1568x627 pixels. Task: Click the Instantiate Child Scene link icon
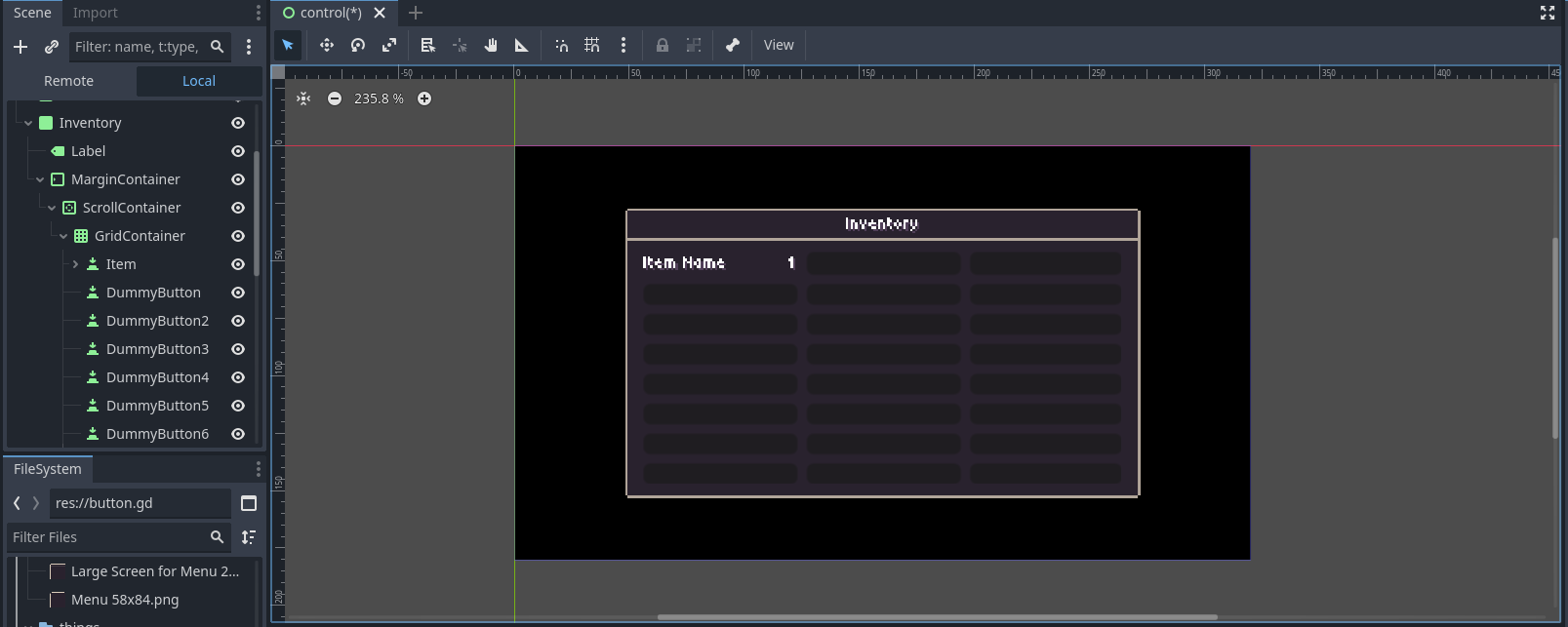(52, 47)
